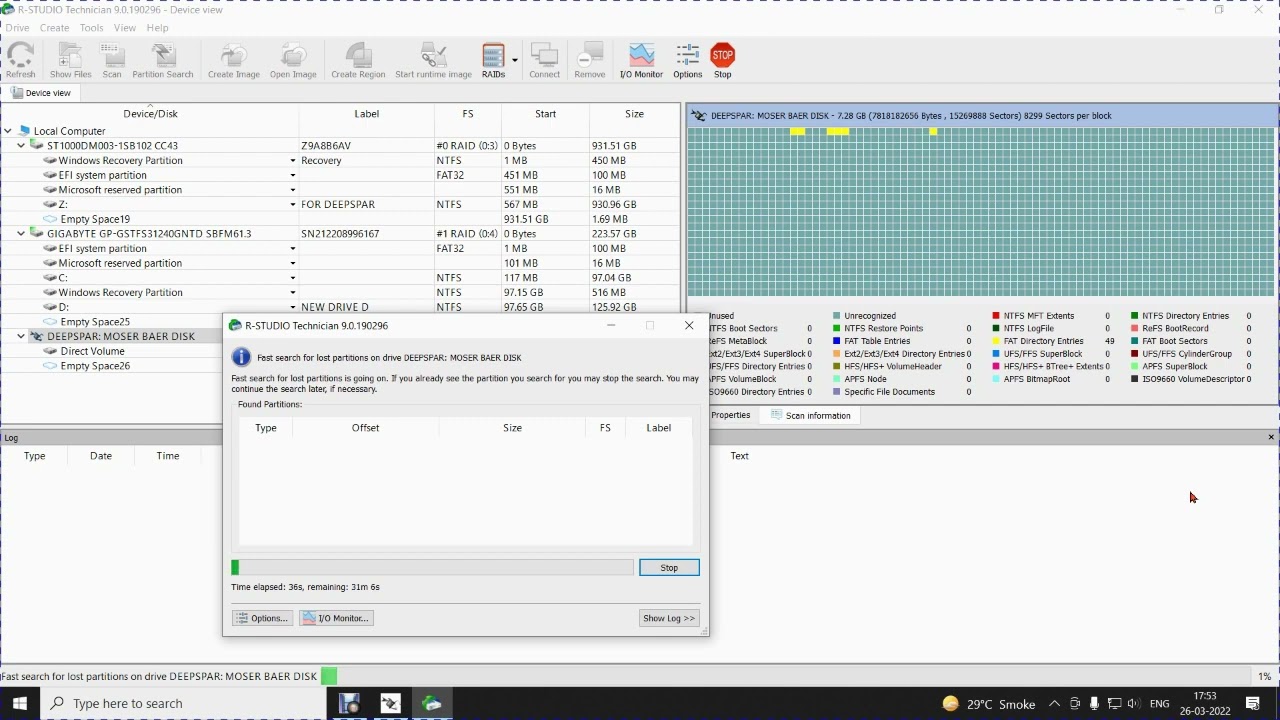Screen dimensions: 1280x720
Task: Click the Label column header in device list
Action: (x=366, y=114)
